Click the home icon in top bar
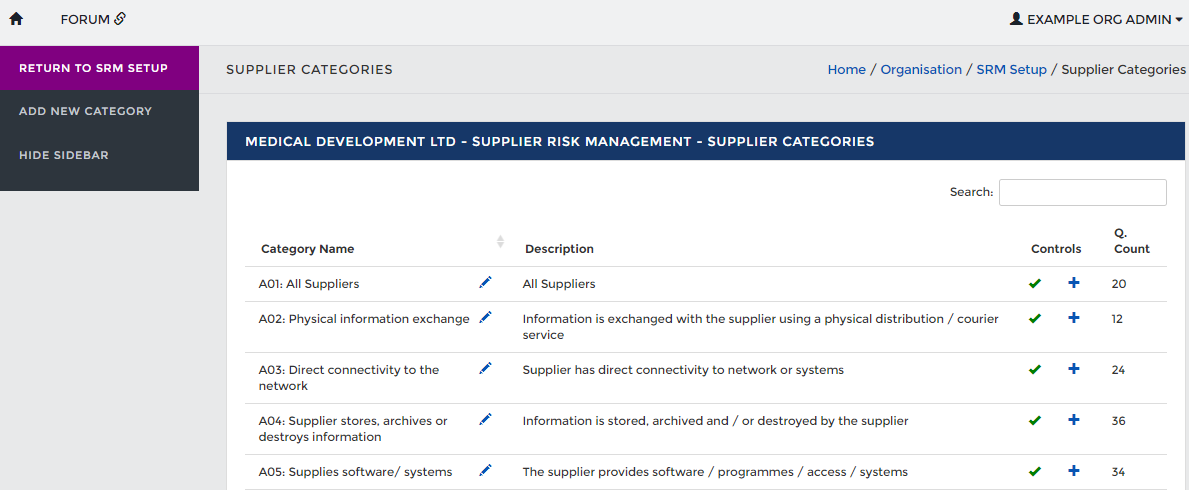Image resolution: width=1189 pixels, height=490 pixels. pyautogui.click(x=16, y=19)
